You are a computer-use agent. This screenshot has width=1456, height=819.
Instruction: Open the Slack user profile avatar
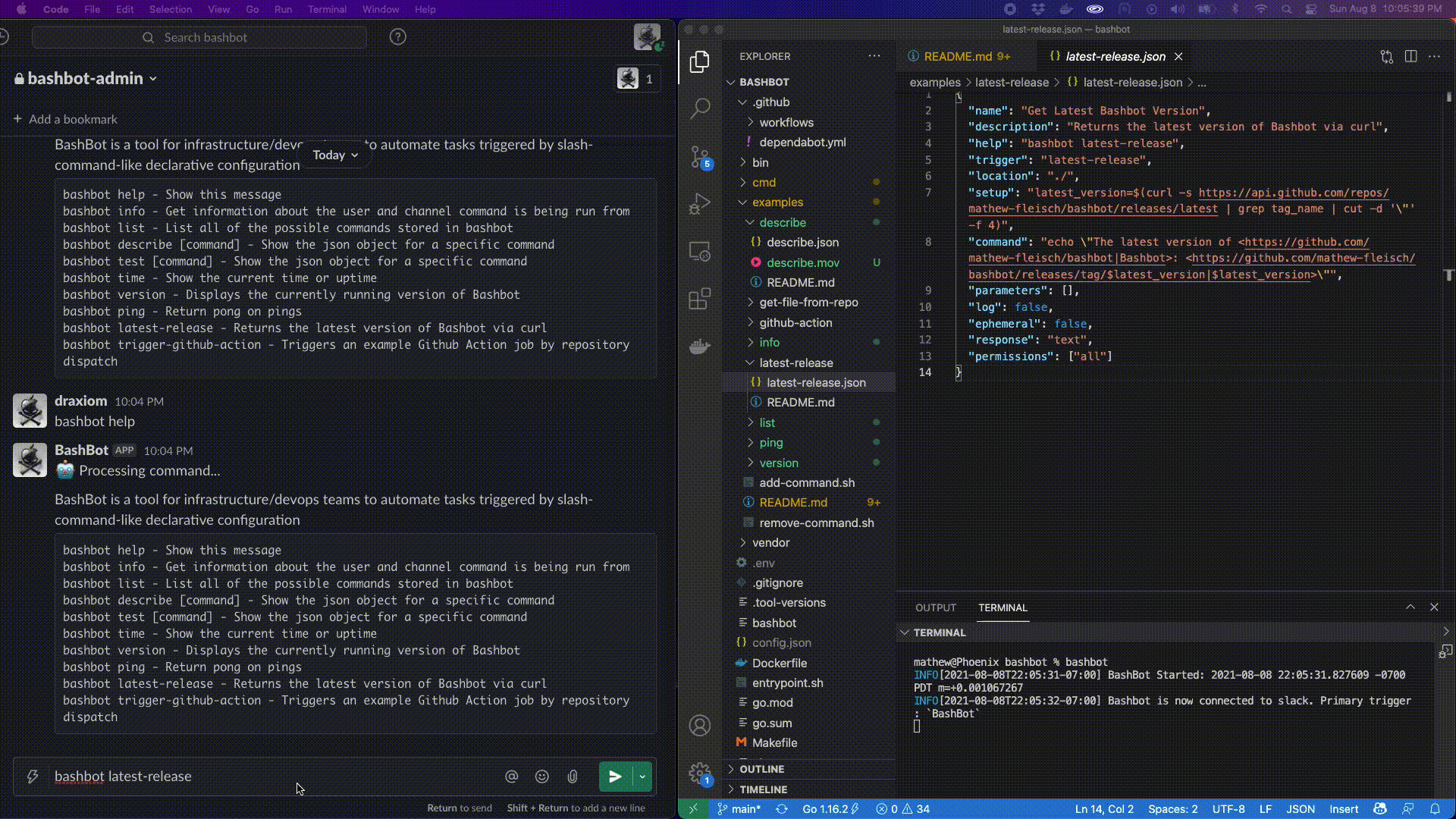point(648,36)
